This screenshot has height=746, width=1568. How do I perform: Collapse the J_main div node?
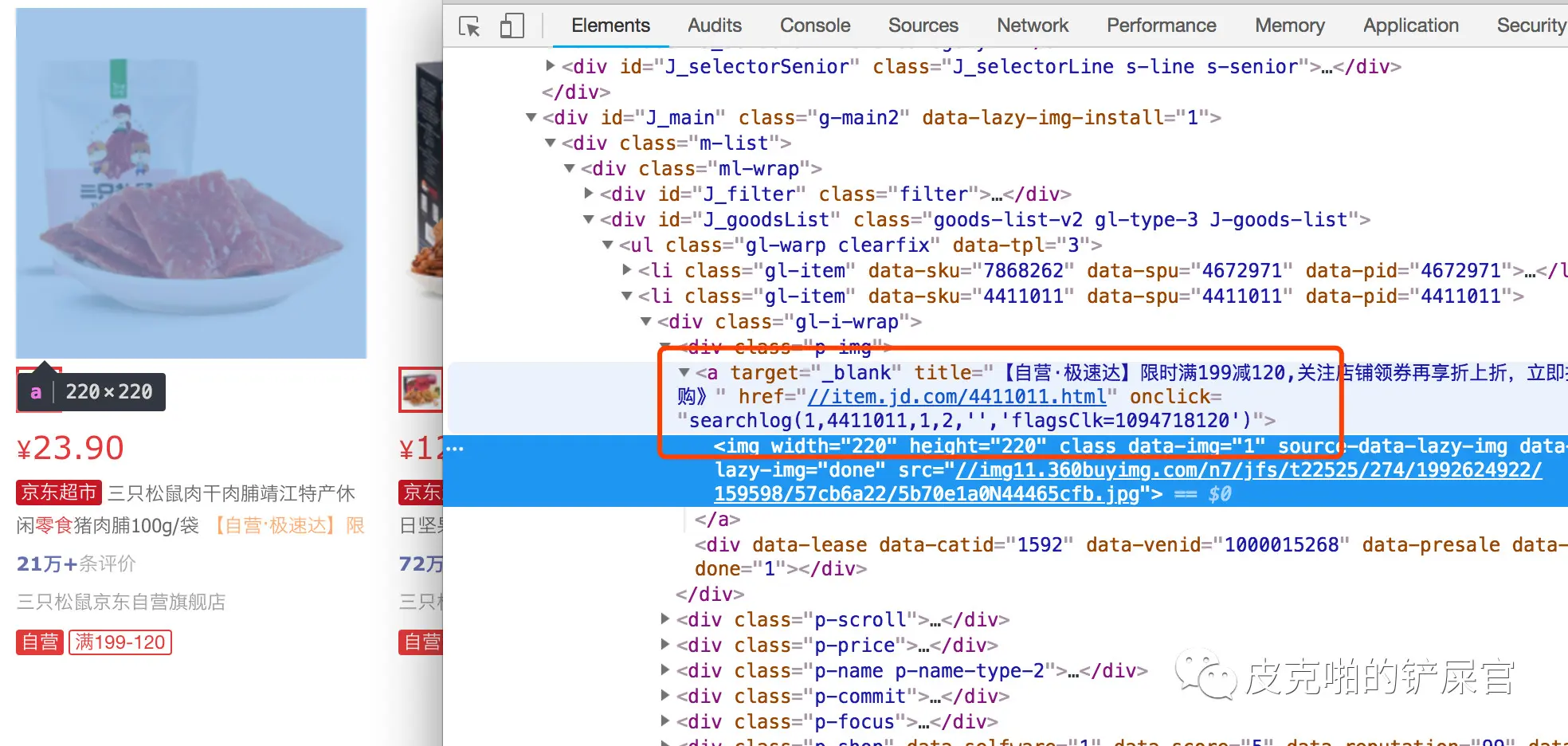pos(531,117)
